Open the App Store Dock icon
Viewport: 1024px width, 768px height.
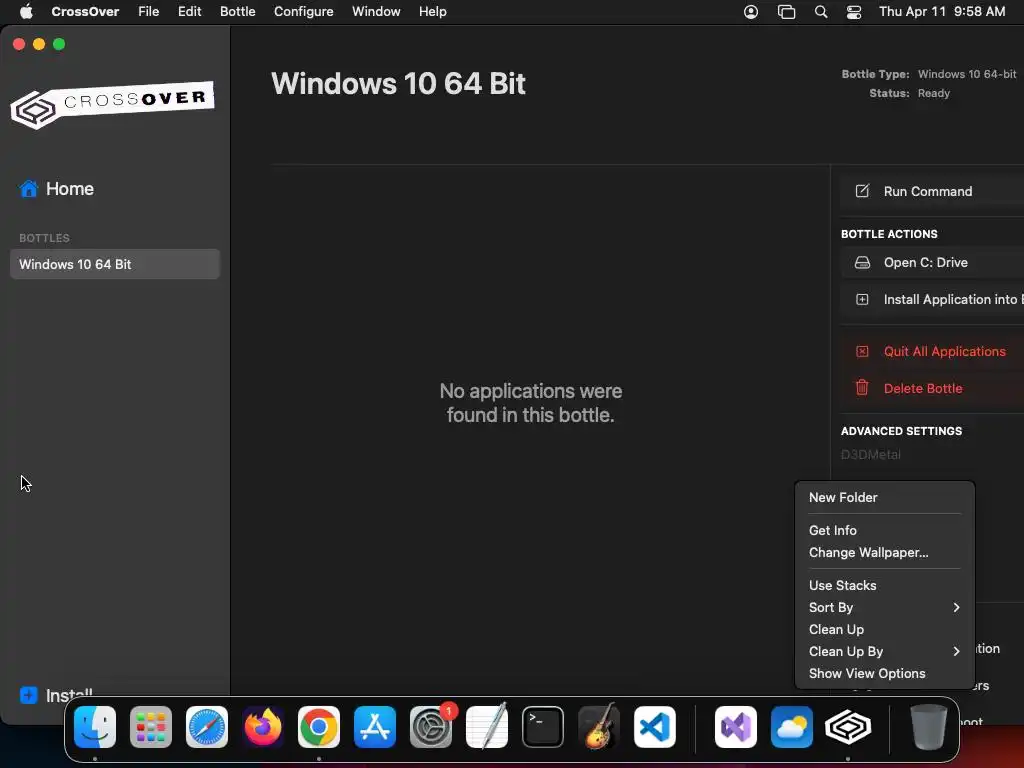pos(375,727)
